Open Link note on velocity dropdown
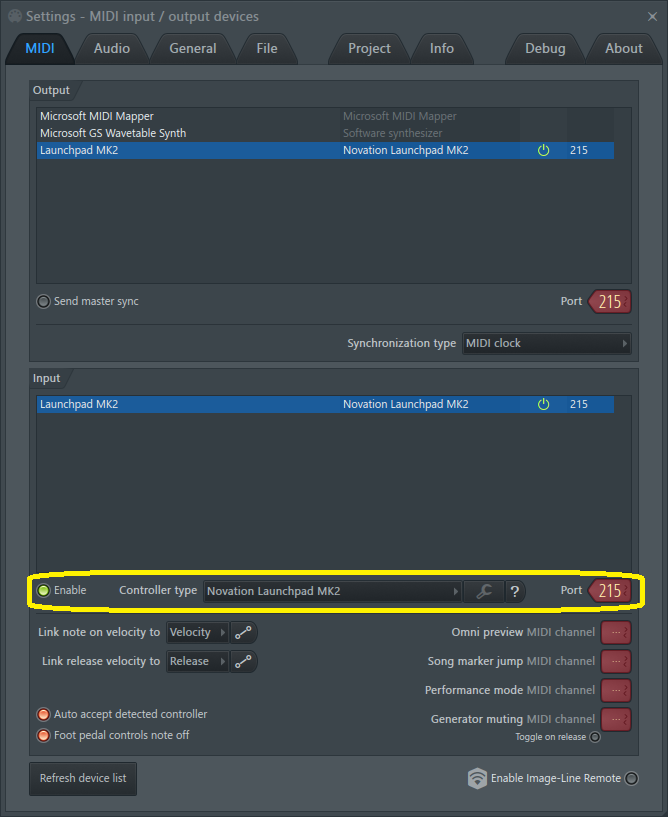 click(x=197, y=633)
